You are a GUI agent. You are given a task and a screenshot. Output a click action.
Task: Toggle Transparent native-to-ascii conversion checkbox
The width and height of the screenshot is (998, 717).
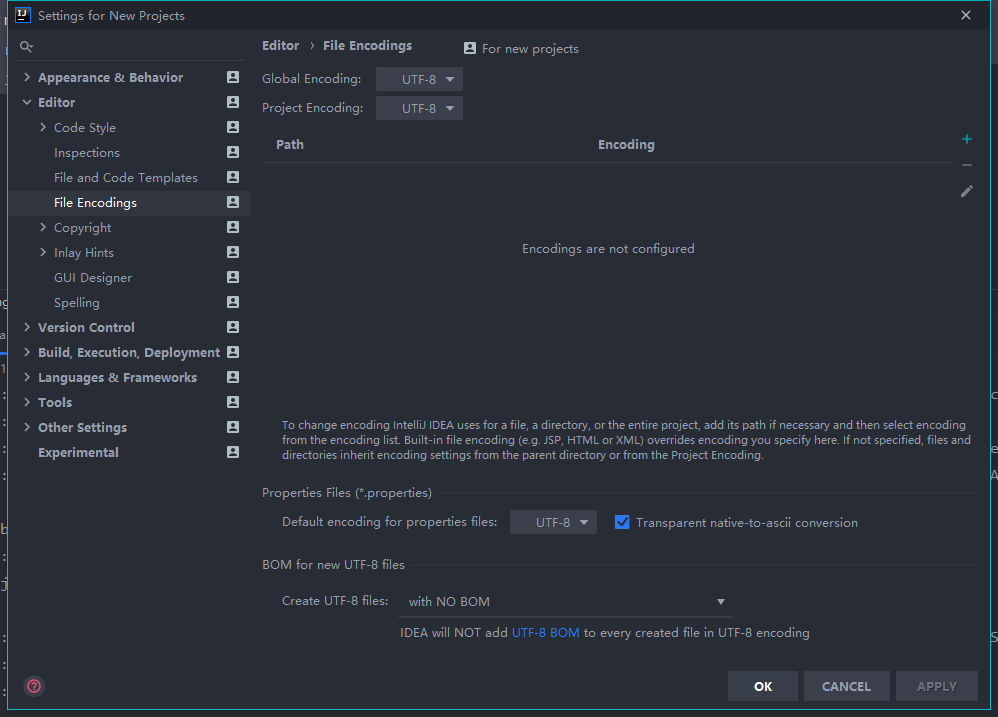tap(622, 522)
